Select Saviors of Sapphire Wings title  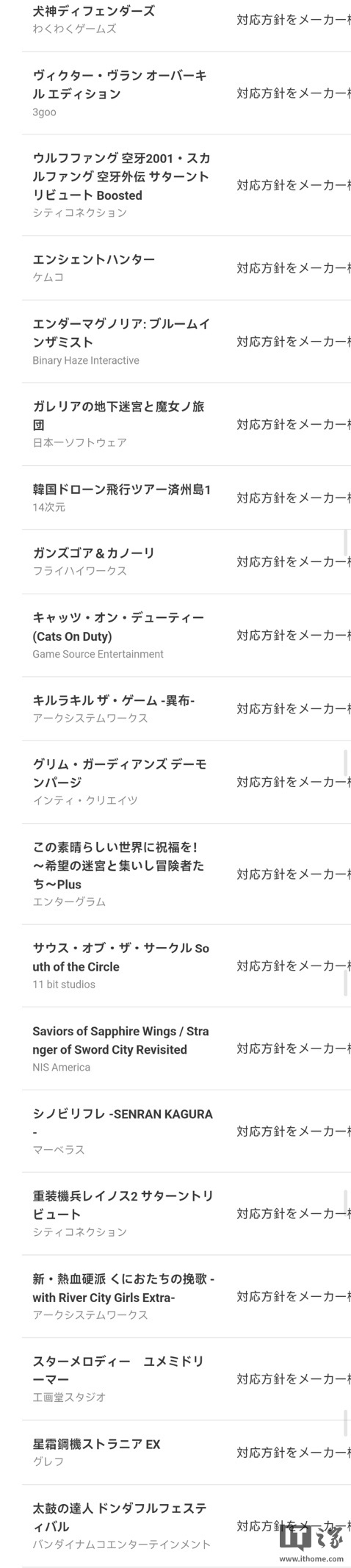[121, 1040]
